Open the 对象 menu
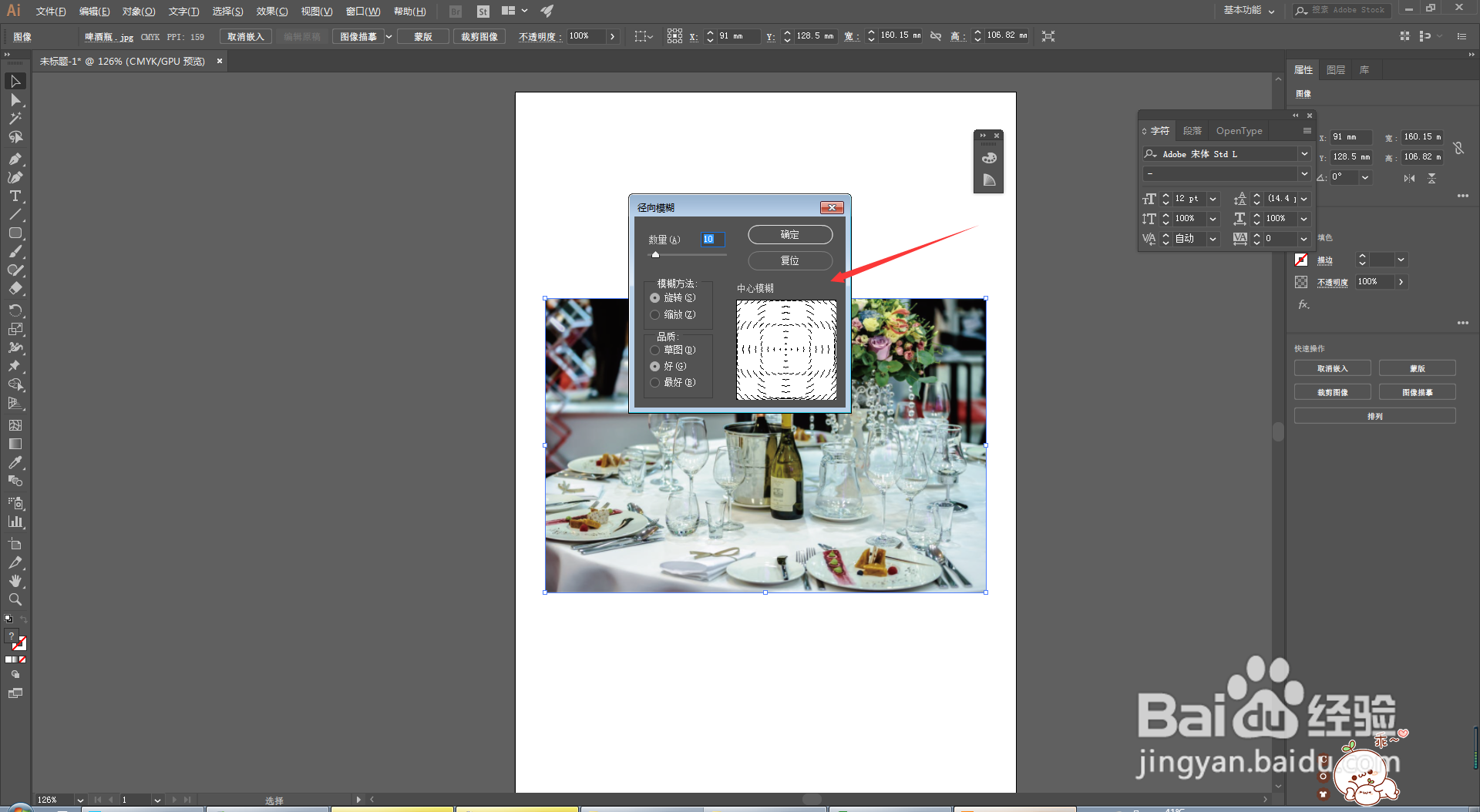The image size is (1480, 812). coord(139,11)
